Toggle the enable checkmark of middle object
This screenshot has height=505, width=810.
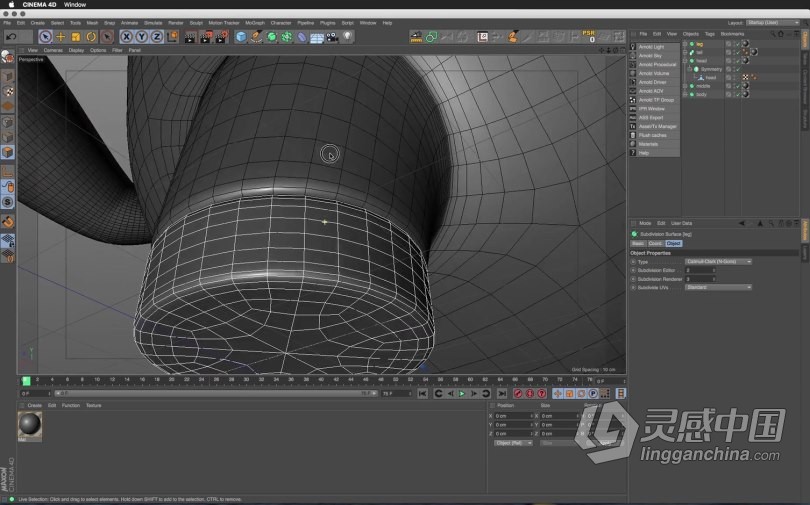(738, 86)
